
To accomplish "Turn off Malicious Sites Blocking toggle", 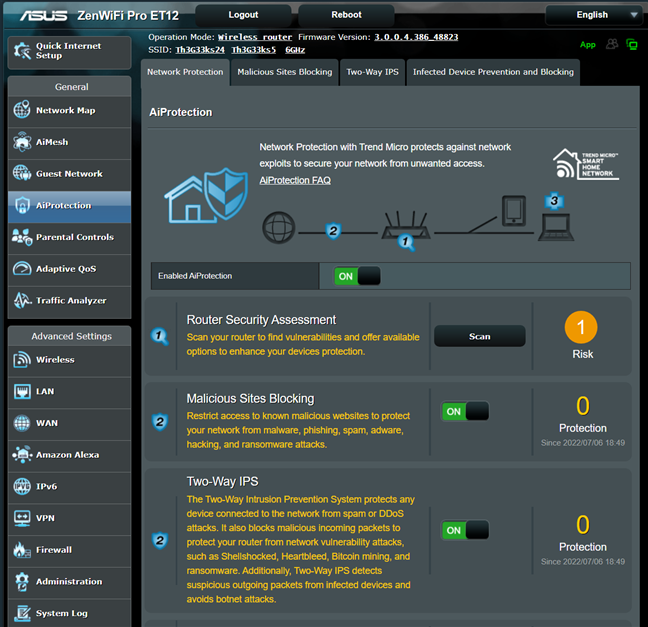I will (x=465, y=411).
